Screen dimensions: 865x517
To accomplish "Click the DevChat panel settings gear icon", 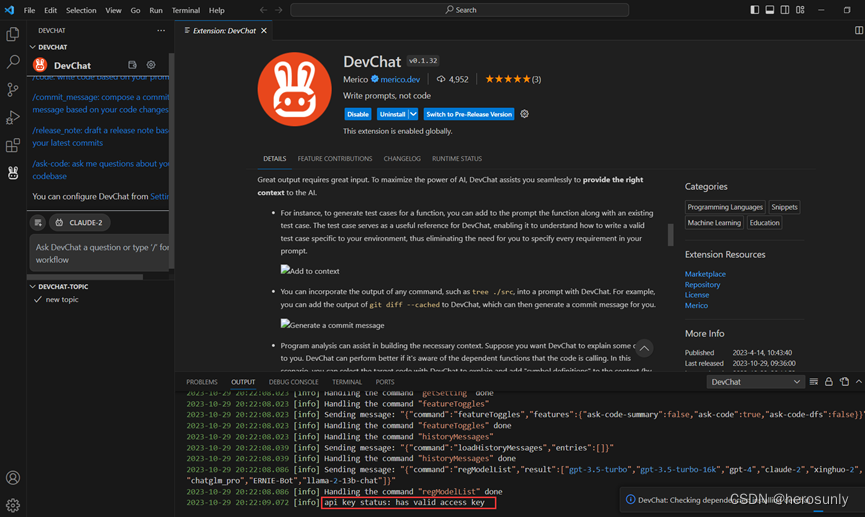I will 151,65.
